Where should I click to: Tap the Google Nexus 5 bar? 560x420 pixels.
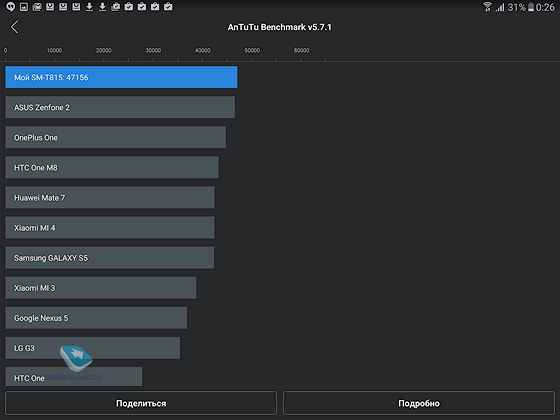pyautogui.click(x=96, y=318)
